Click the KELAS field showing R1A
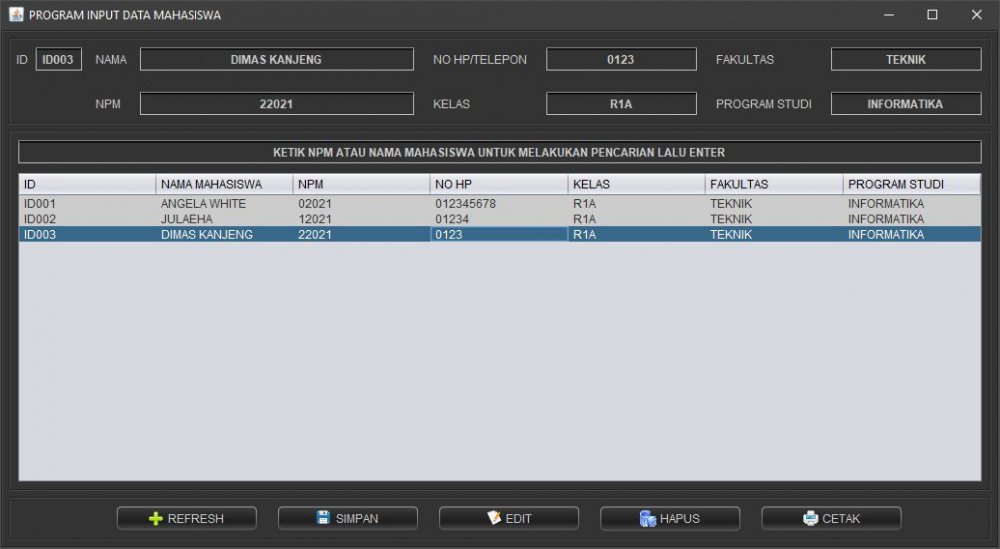 click(x=620, y=104)
